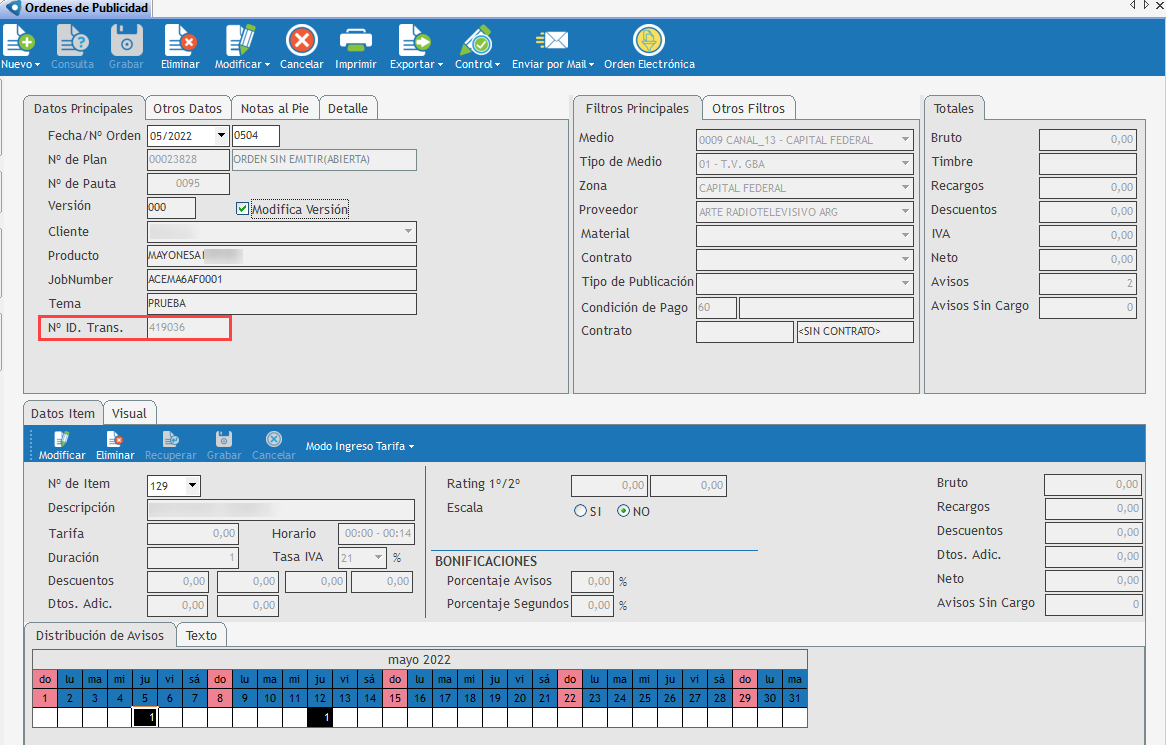The image size is (1166, 745).
Task: Click the Nuevo document icon
Action: [x=19, y=41]
